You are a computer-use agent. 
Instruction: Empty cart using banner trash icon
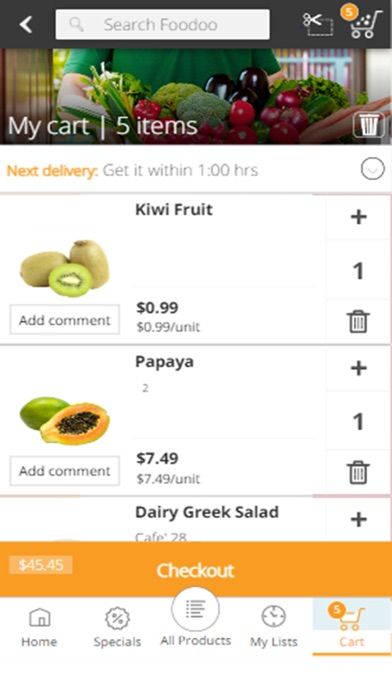coord(369,125)
